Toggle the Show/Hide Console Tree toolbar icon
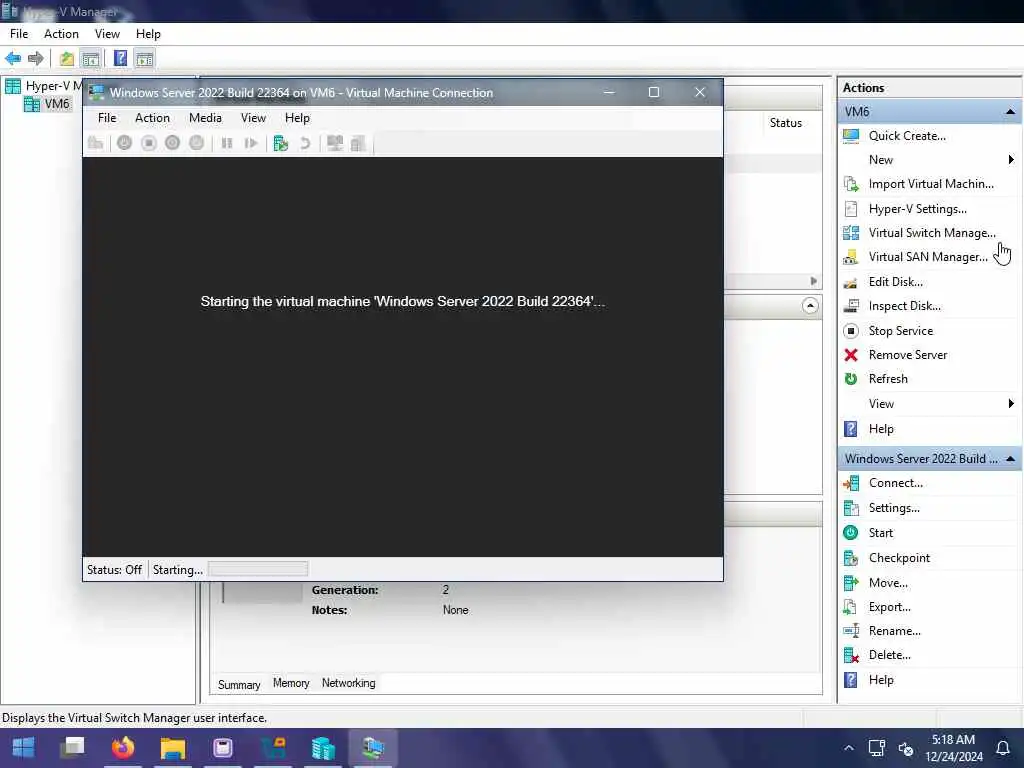This screenshot has width=1024, height=768. click(91, 59)
